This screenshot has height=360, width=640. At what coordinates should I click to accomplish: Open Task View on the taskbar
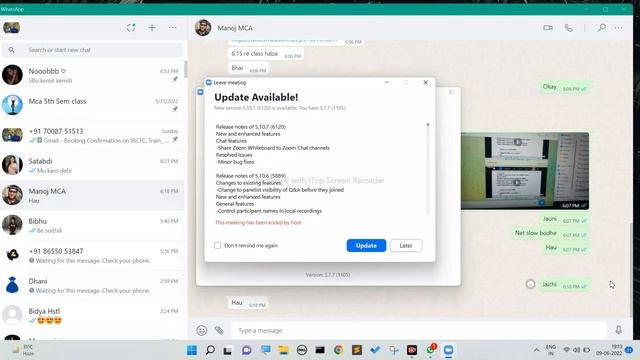tap(228, 350)
